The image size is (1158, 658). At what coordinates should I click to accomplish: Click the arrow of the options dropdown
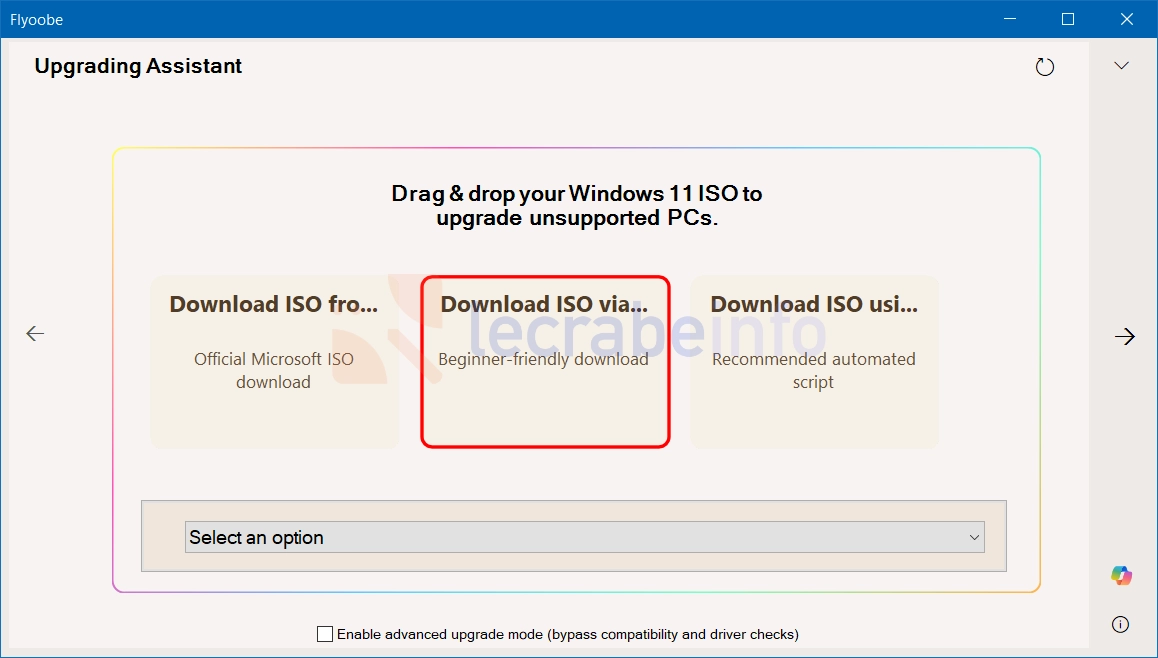click(x=974, y=537)
